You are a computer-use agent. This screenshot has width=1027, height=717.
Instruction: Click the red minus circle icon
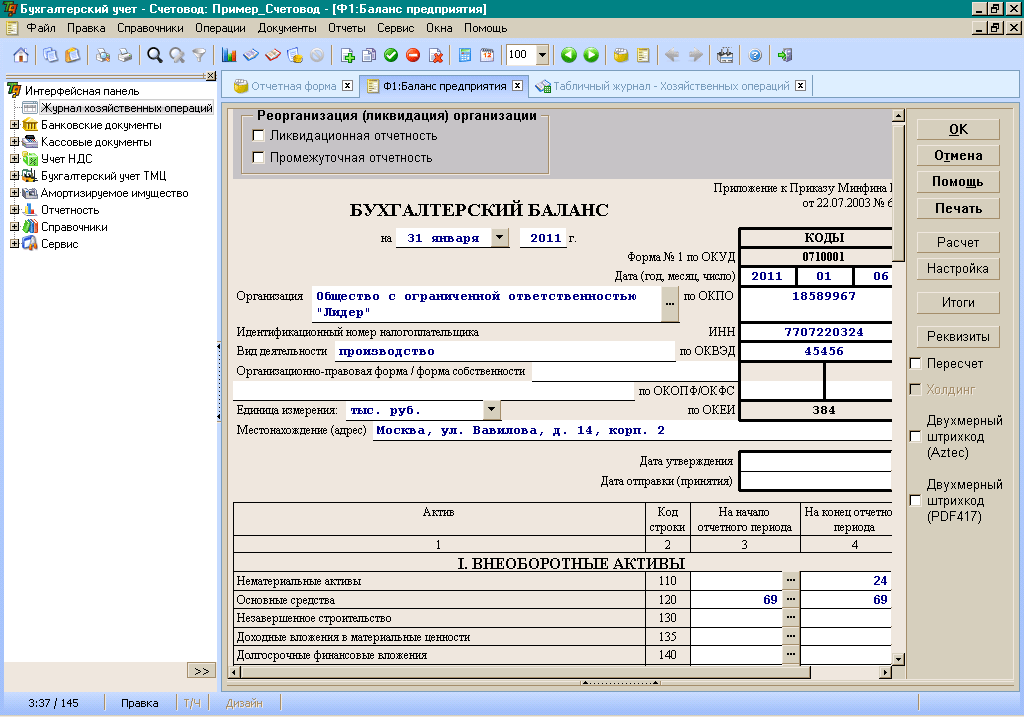click(412, 55)
